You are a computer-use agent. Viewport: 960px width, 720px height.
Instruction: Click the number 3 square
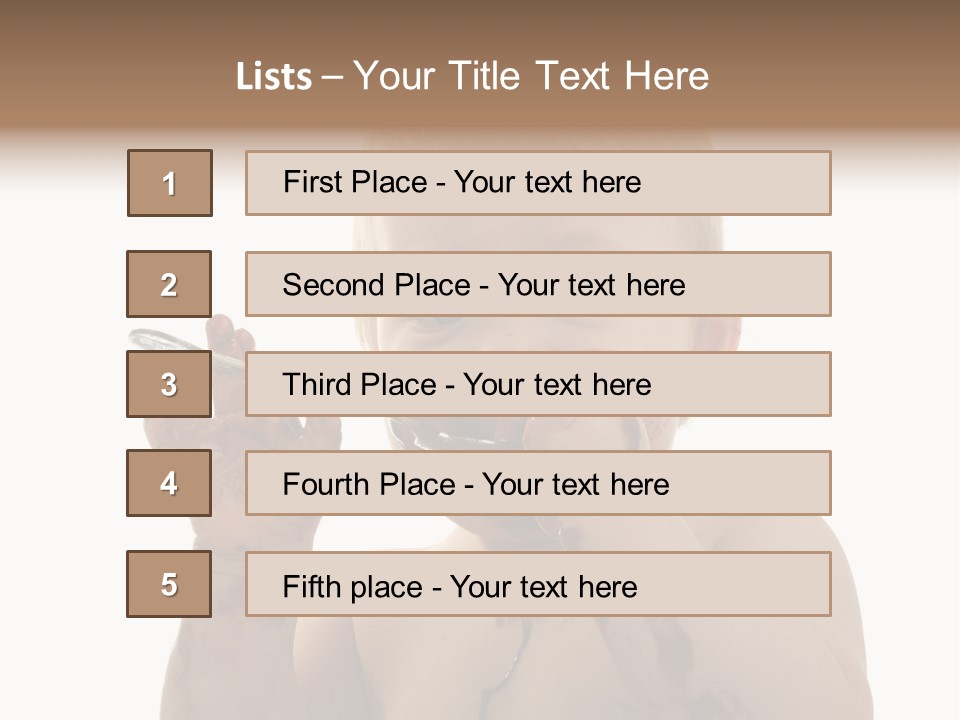point(169,384)
